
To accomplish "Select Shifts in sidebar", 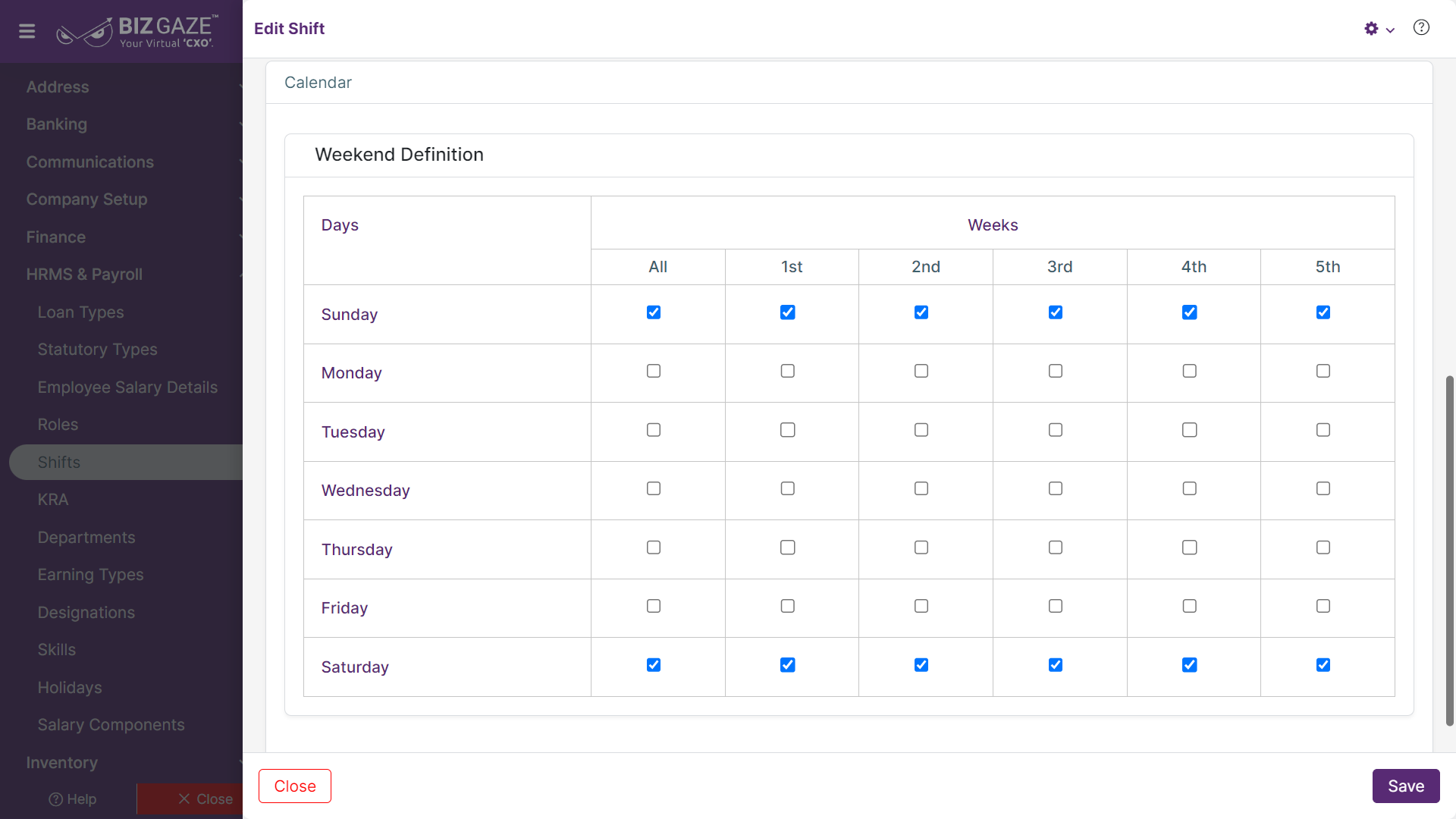I will click(x=126, y=463).
